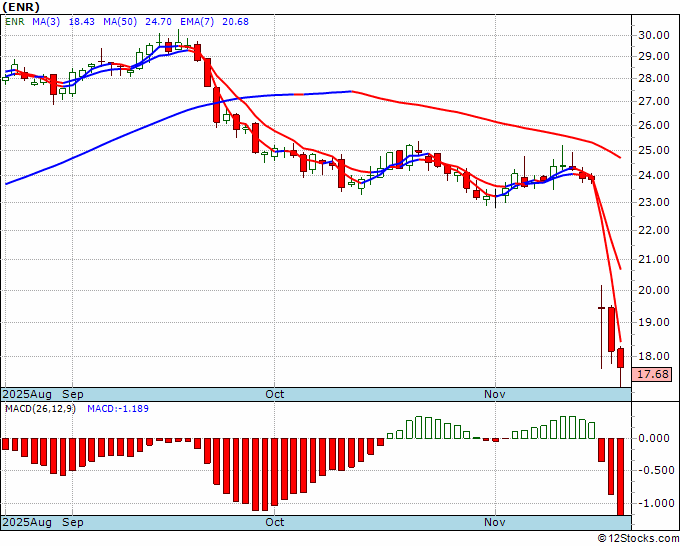
Task: Click the 26.00 price axis label
Action: click(x=654, y=125)
